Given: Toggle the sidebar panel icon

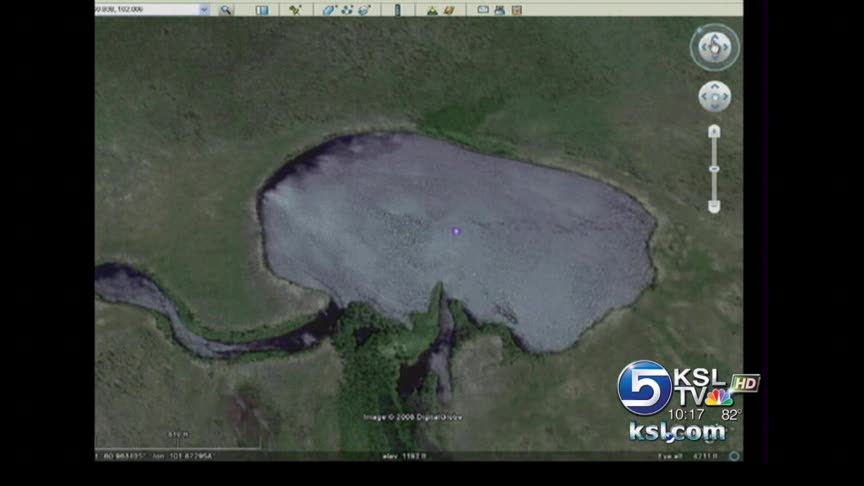Looking at the screenshot, I should [x=262, y=9].
